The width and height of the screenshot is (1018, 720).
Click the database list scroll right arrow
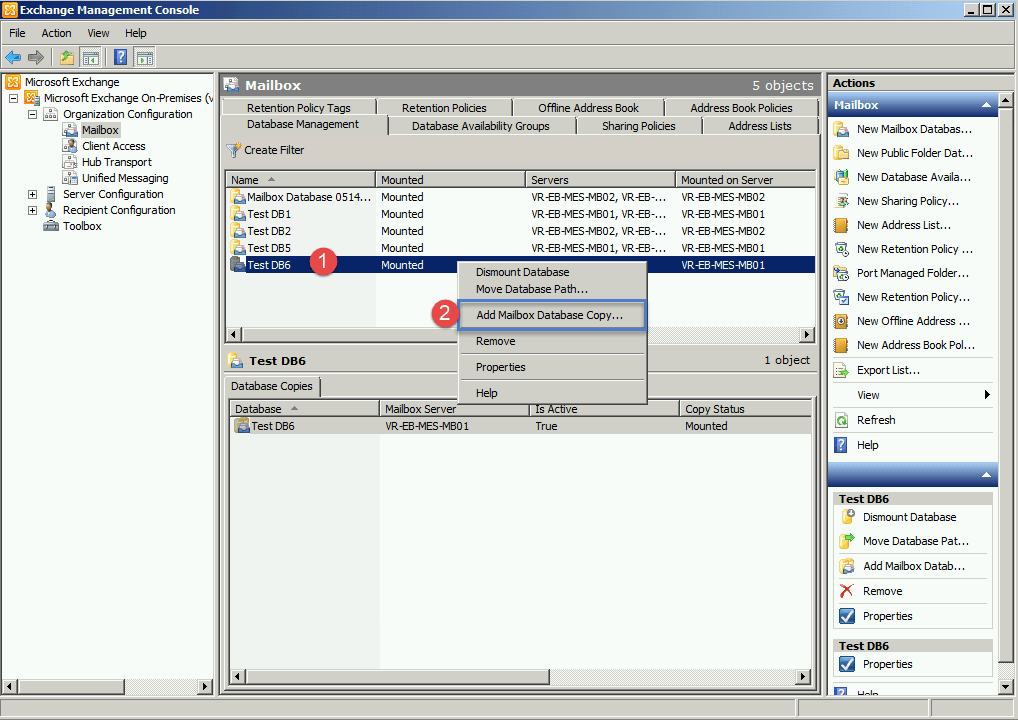point(807,335)
